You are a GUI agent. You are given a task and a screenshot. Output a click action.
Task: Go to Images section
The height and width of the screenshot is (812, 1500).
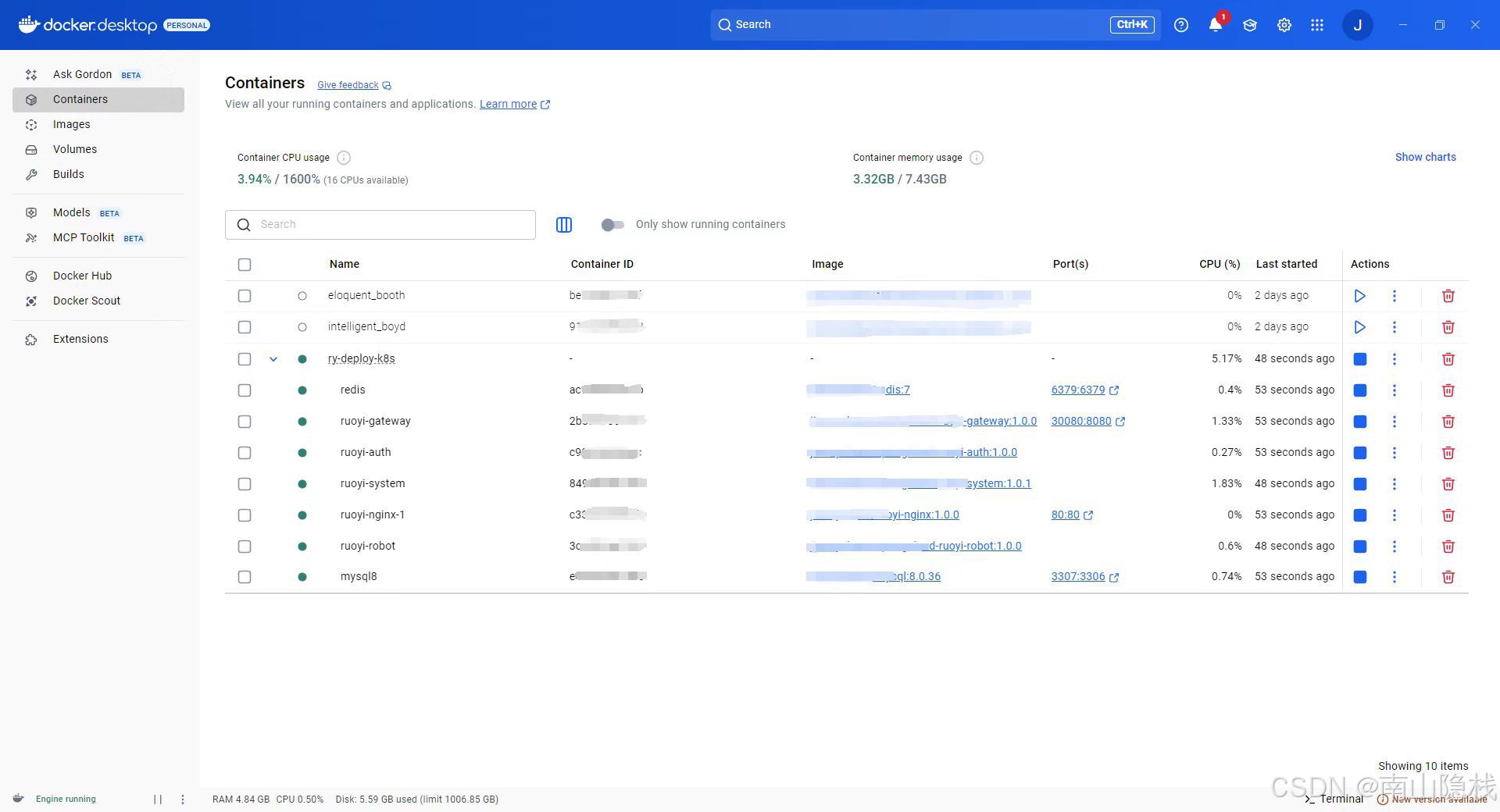click(x=98, y=125)
